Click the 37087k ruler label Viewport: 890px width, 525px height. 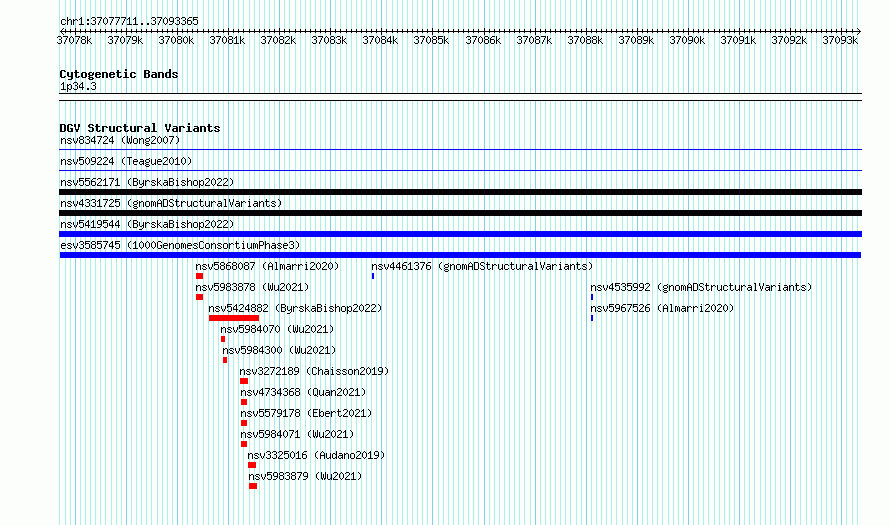[534, 40]
